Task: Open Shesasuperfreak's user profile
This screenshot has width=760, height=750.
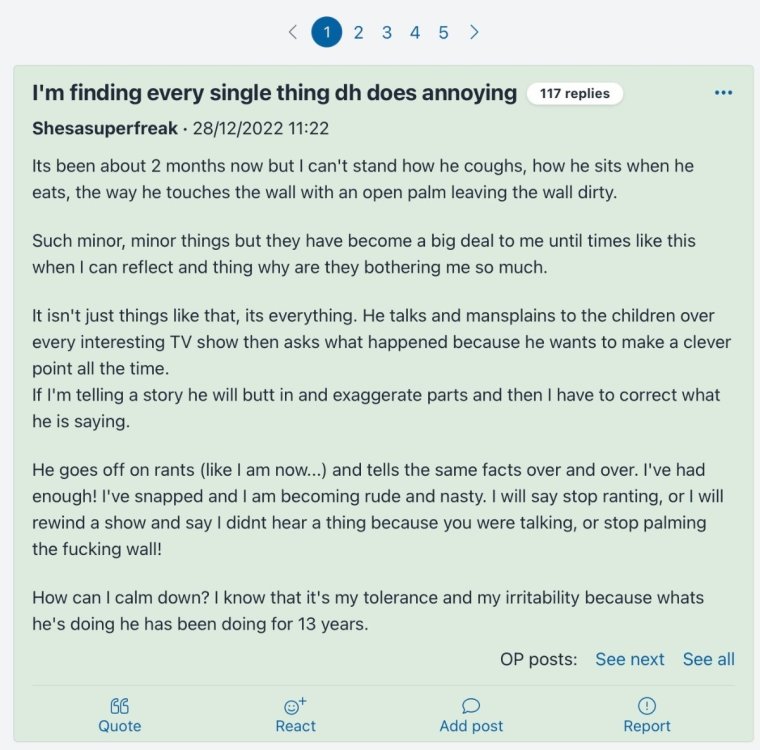Action: click(104, 129)
